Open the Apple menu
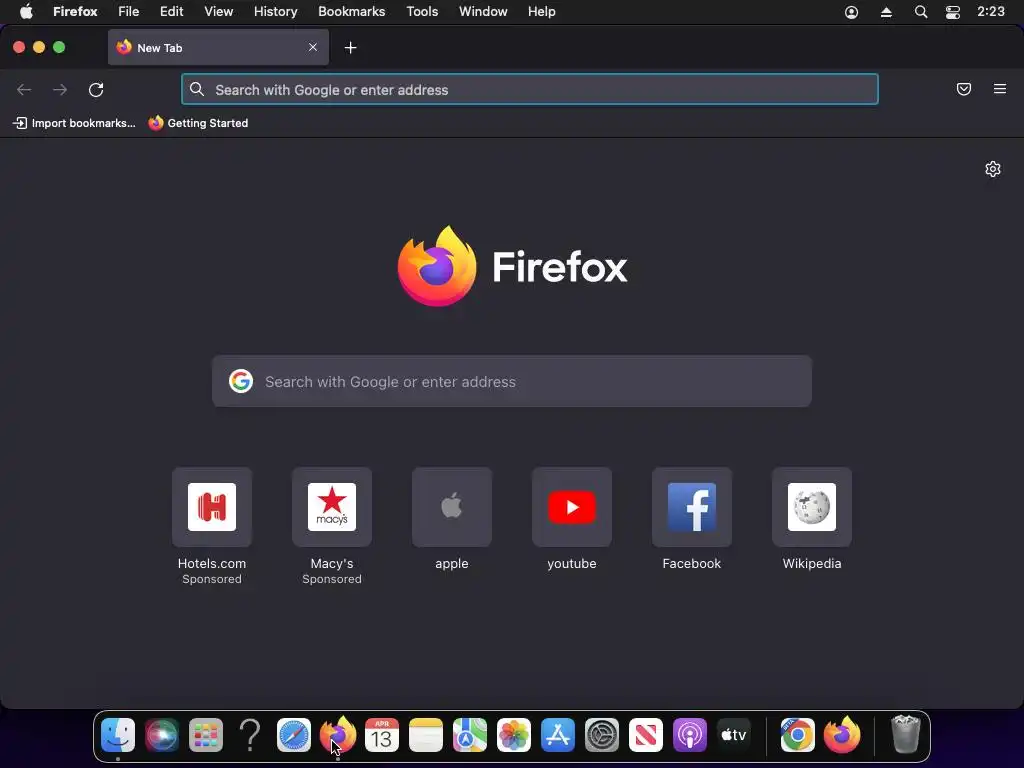Viewport: 1024px width, 768px height. pos(26,12)
